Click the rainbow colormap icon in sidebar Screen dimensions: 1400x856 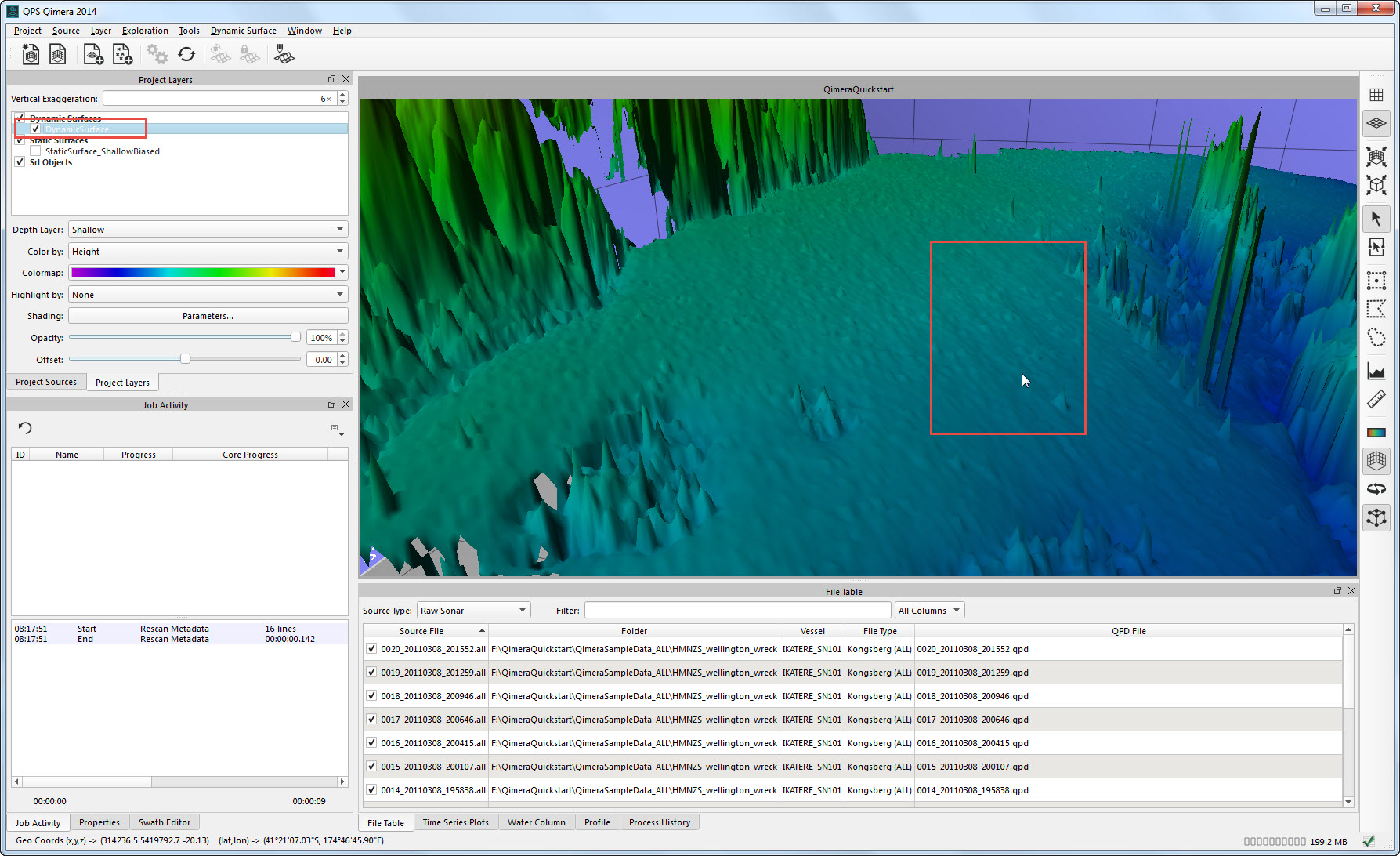pos(1376,432)
